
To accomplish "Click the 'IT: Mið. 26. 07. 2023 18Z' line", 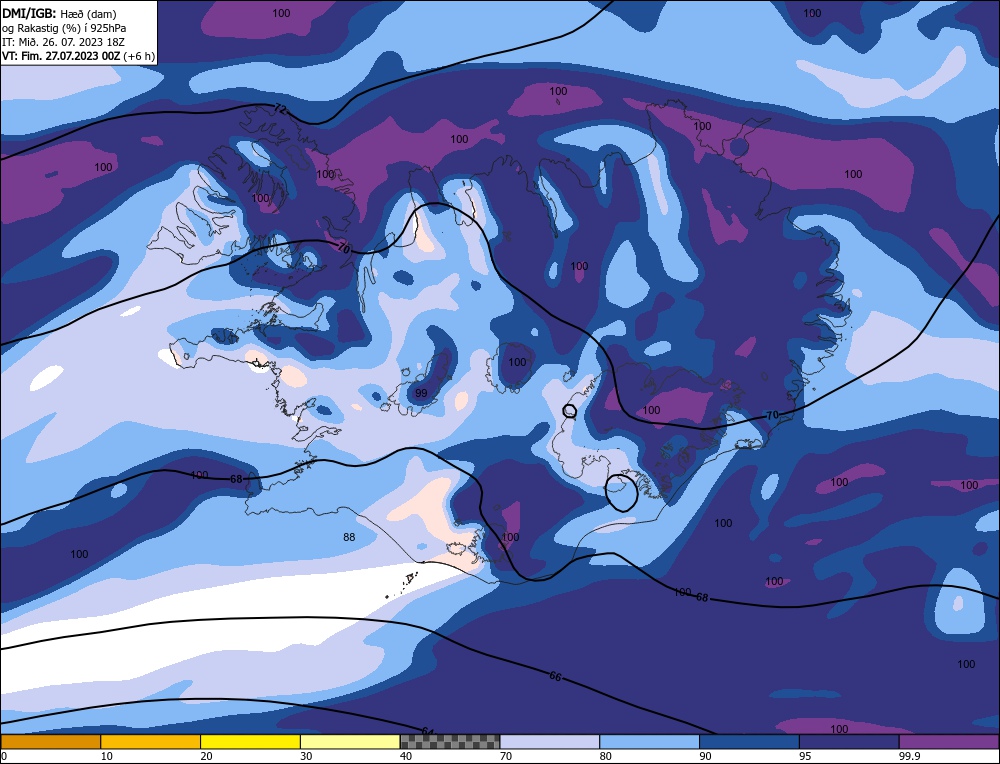I will point(63,41).
